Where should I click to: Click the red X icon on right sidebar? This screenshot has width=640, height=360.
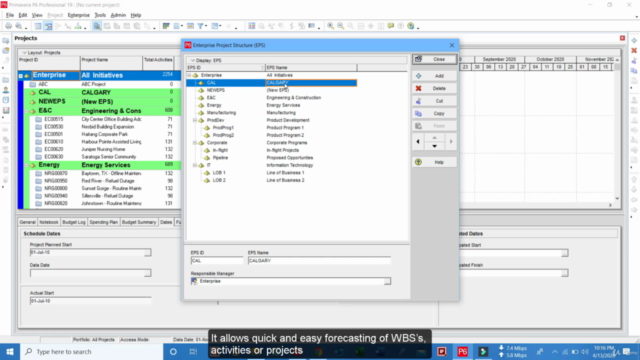click(x=634, y=51)
